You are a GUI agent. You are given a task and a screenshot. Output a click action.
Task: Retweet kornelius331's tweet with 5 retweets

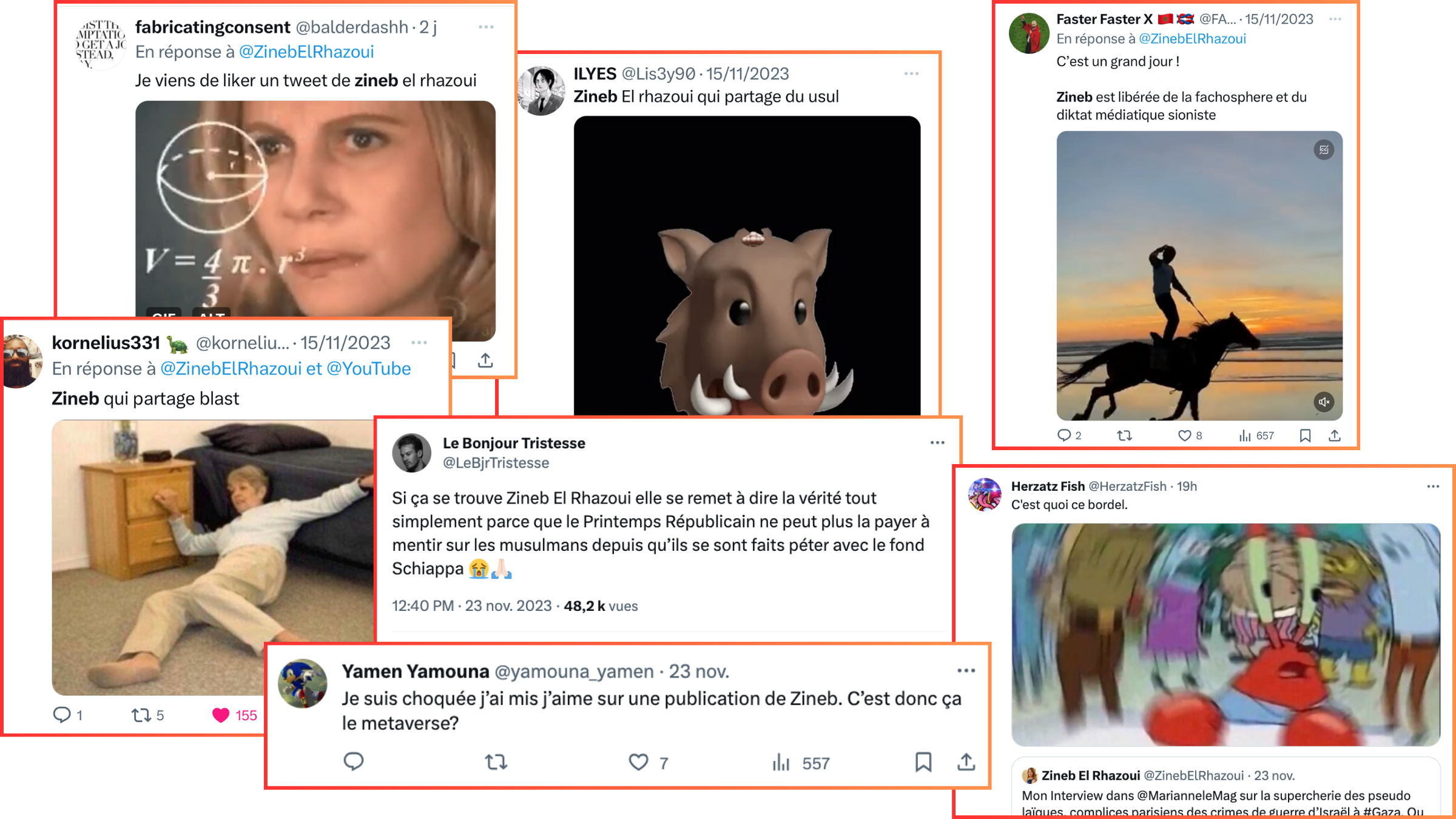(x=142, y=715)
